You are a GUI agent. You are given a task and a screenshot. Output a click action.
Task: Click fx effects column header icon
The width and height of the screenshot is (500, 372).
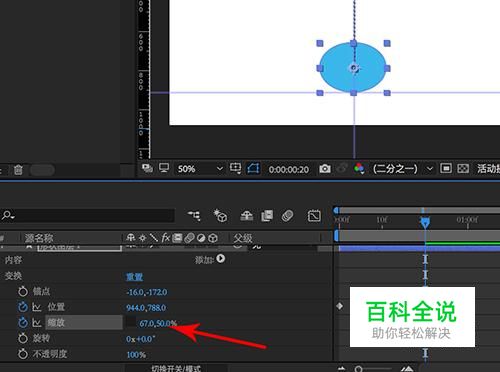[x=166, y=238]
